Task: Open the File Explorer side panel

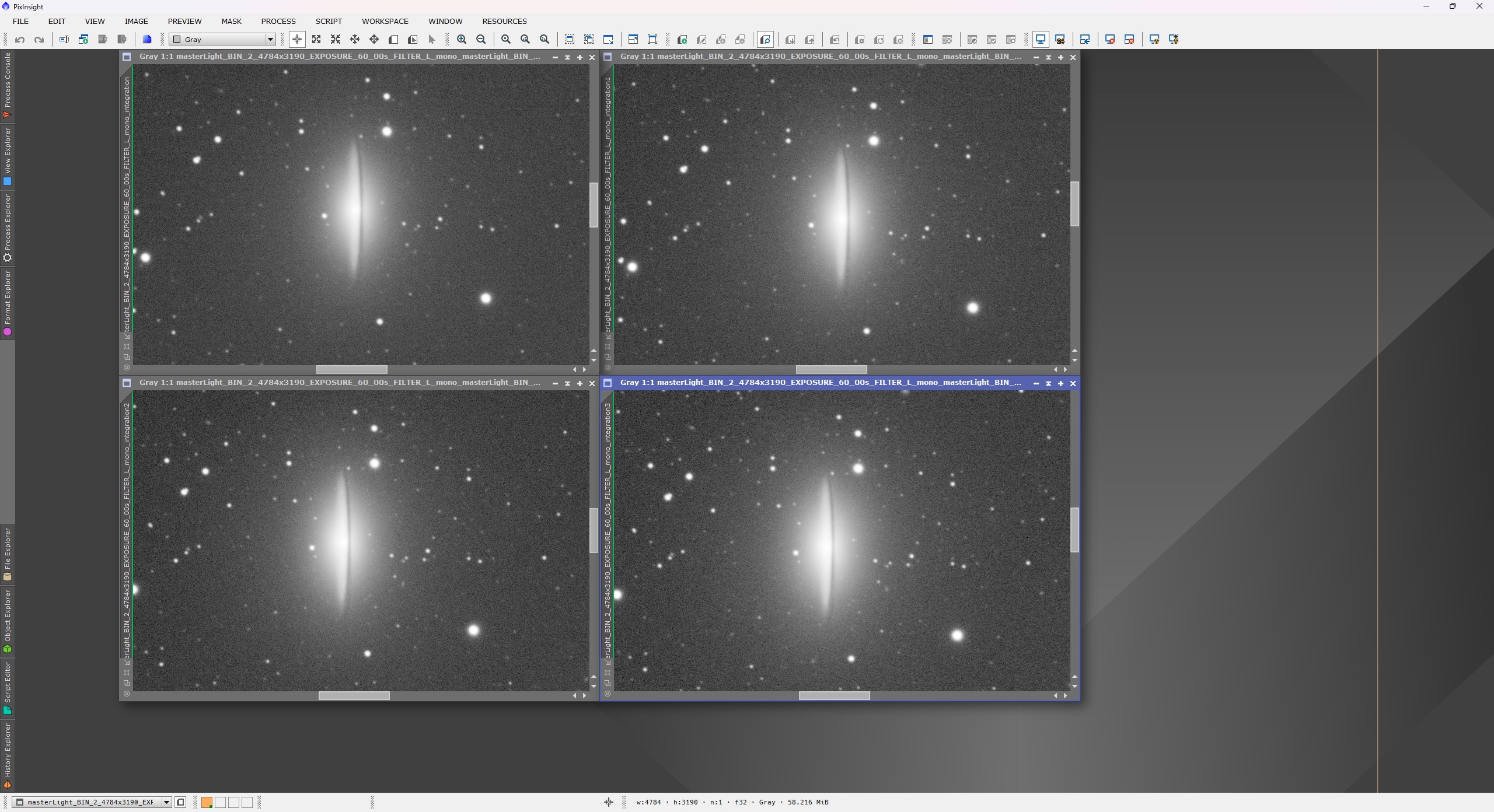Action: coord(7,554)
